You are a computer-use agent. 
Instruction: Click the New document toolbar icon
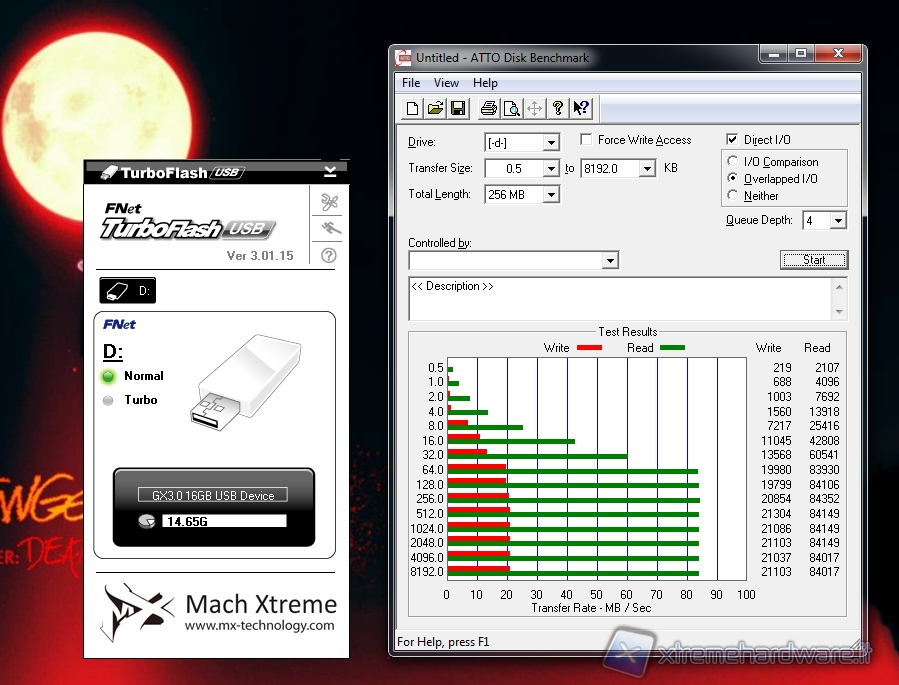[413, 108]
